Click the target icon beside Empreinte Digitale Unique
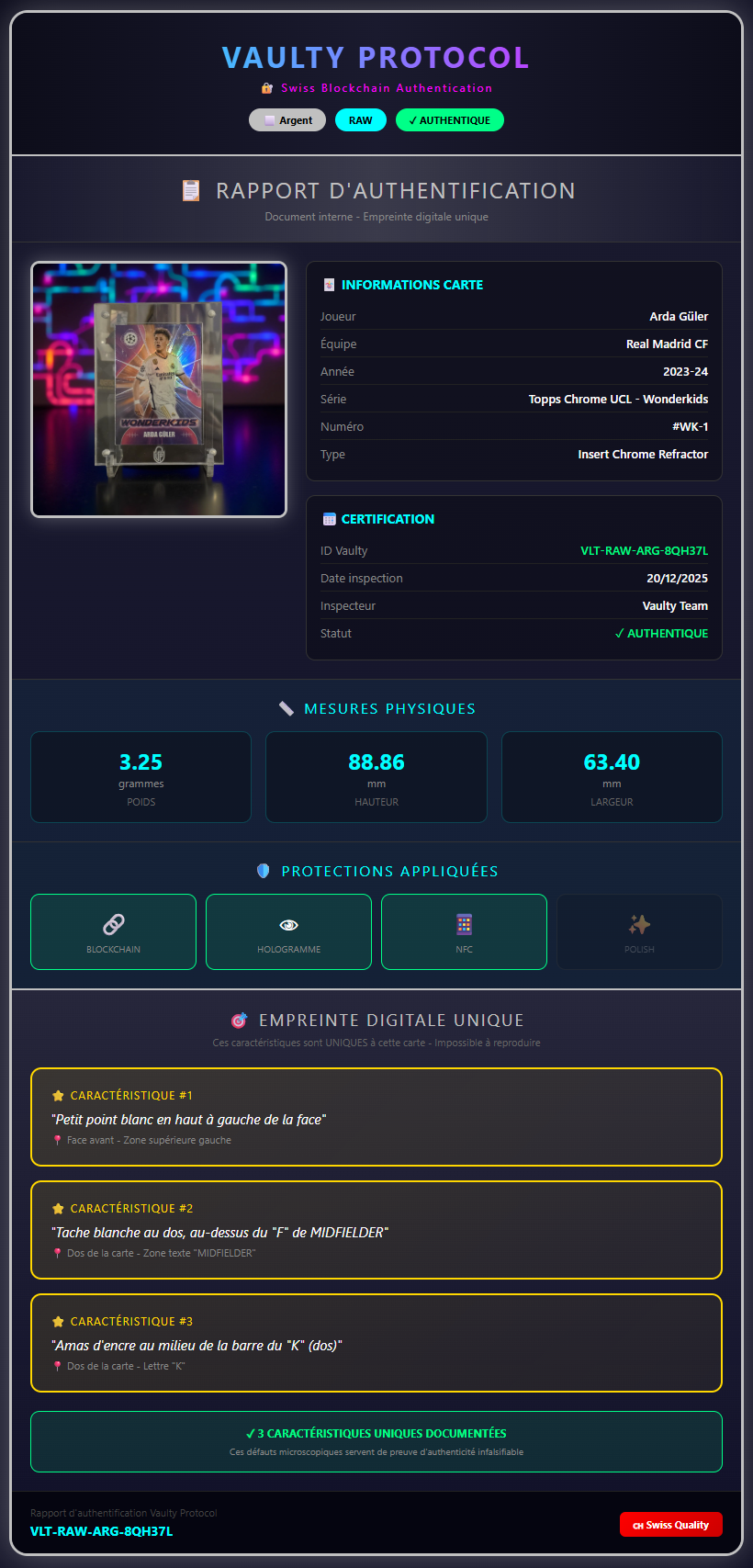Screen dimensions: 753x1568 239,1021
